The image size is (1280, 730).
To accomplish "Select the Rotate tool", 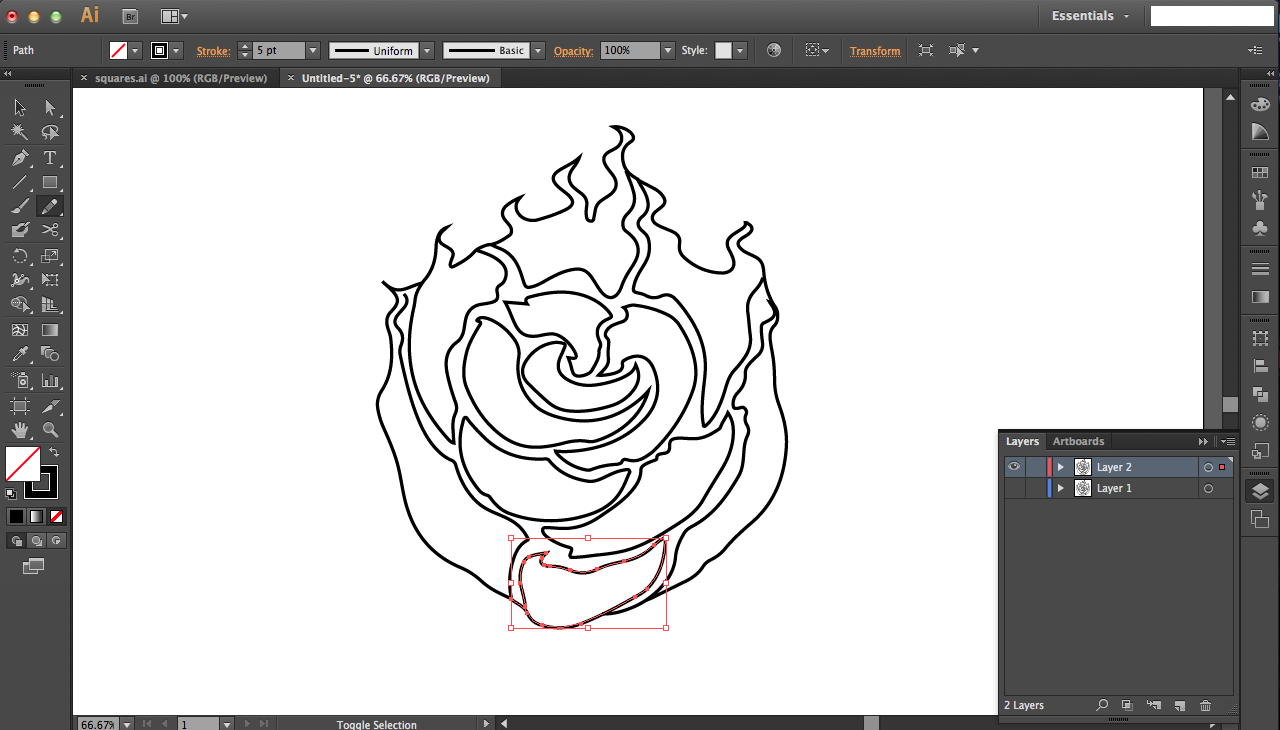I will pyautogui.click(x=20, y=256).
